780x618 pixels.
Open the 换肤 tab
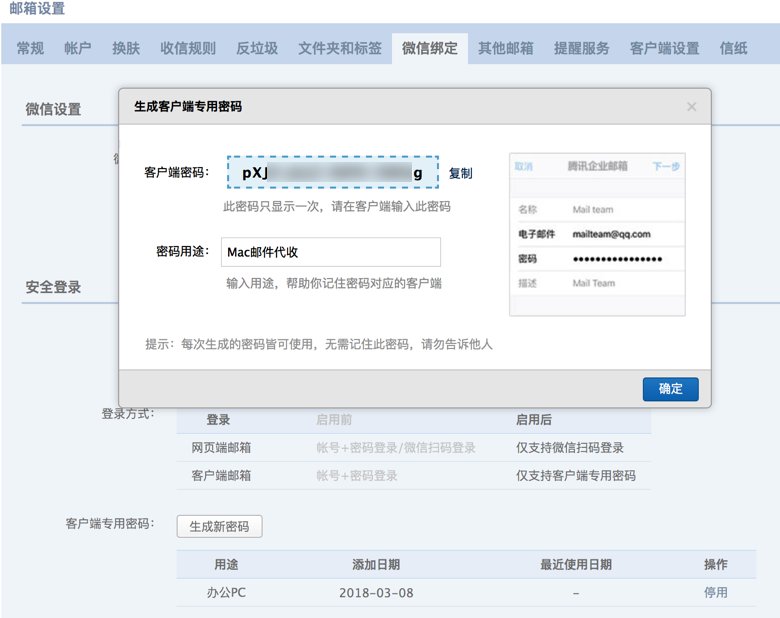click(x=126, y=48)
